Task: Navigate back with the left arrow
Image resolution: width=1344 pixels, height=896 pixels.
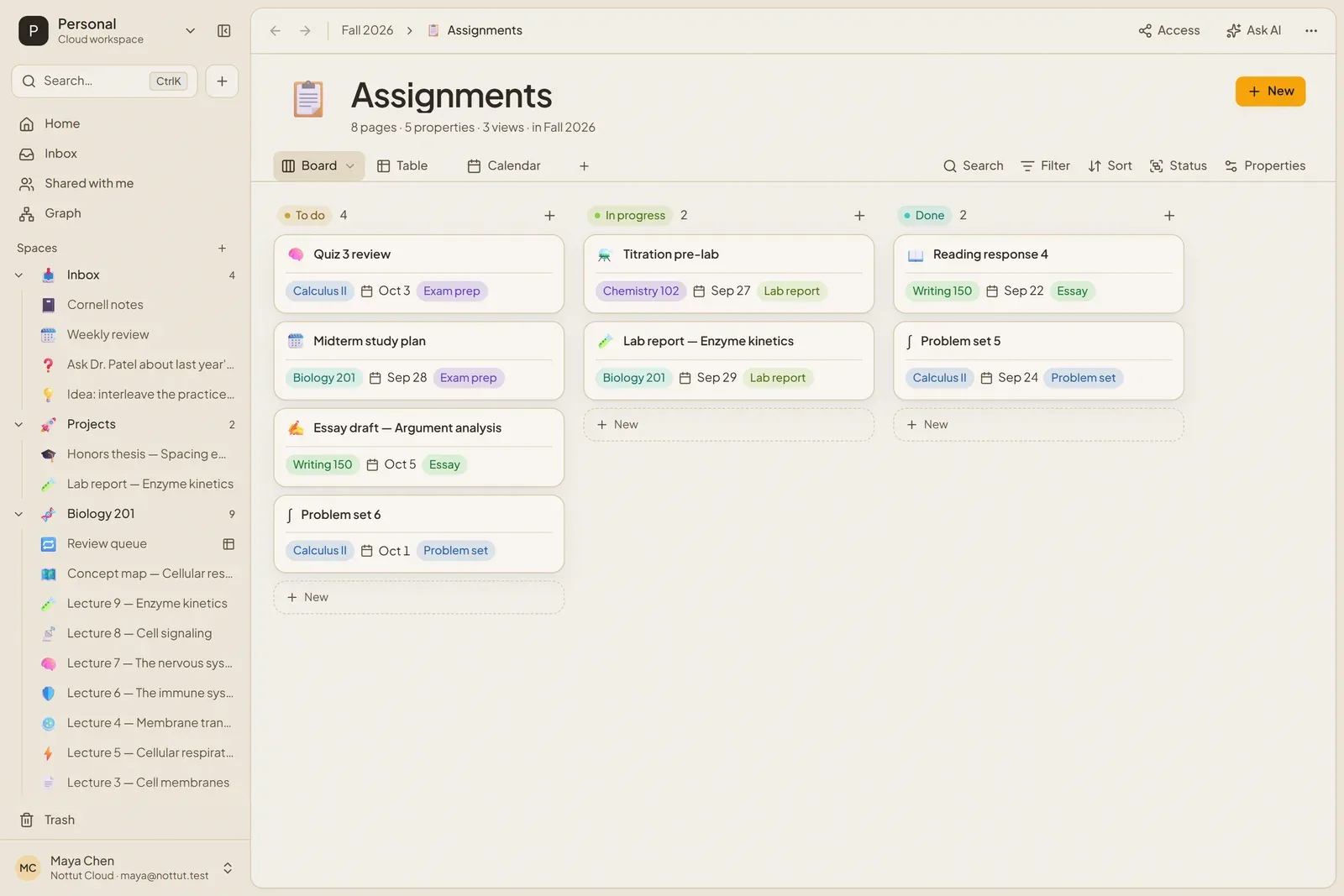Action: [x=276, y=31]
